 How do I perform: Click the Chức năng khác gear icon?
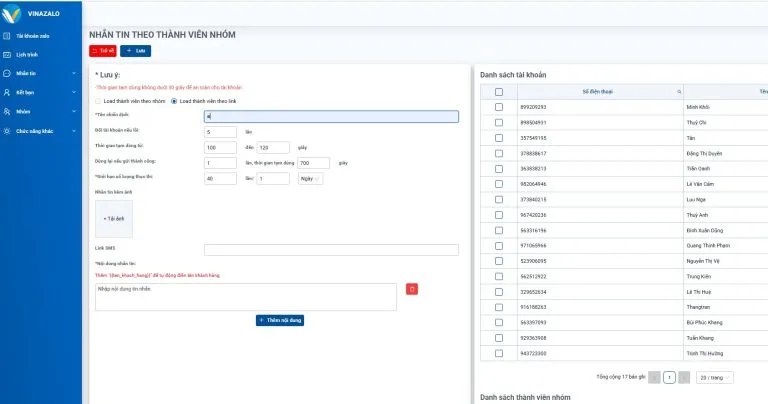(8, 131)
